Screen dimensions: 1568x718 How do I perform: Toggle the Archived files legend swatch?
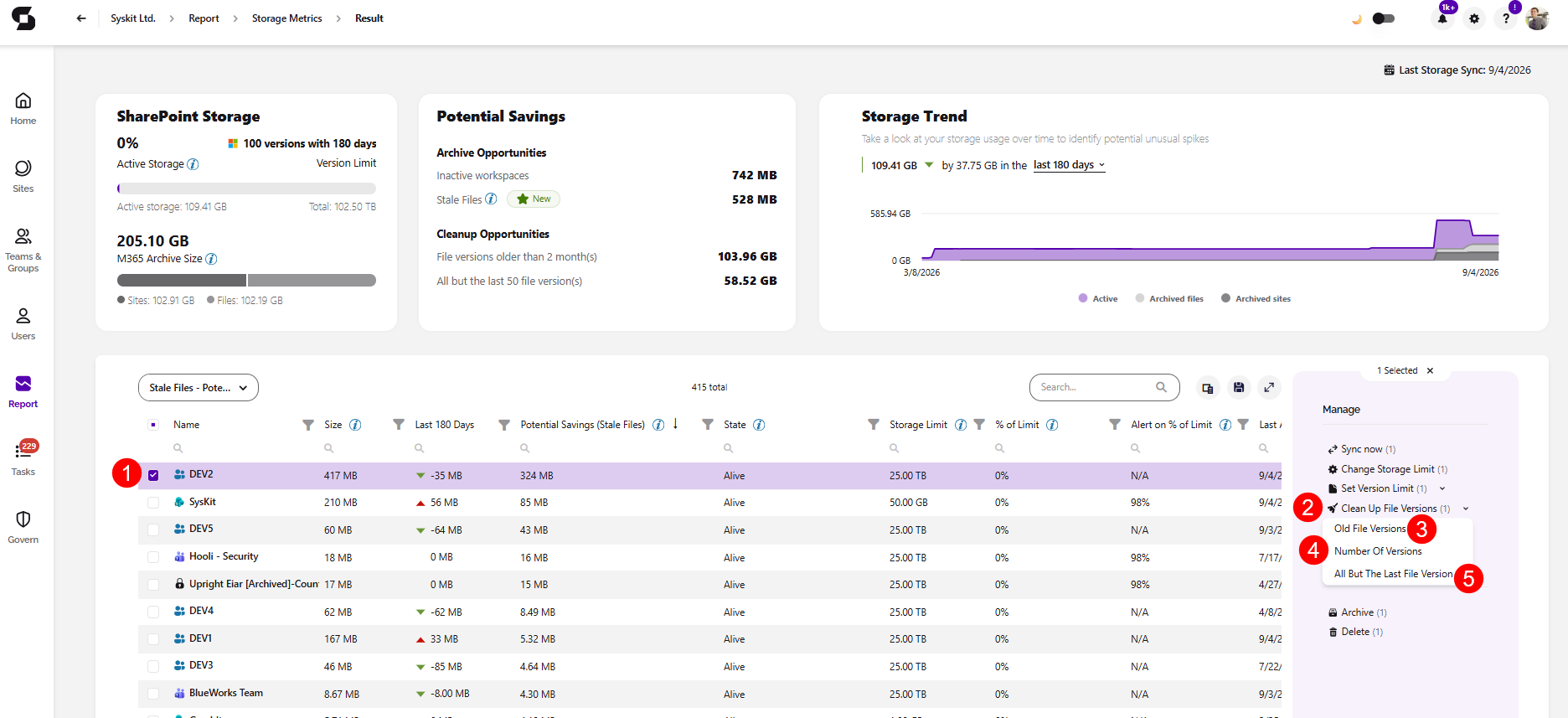coord(1140,298)
